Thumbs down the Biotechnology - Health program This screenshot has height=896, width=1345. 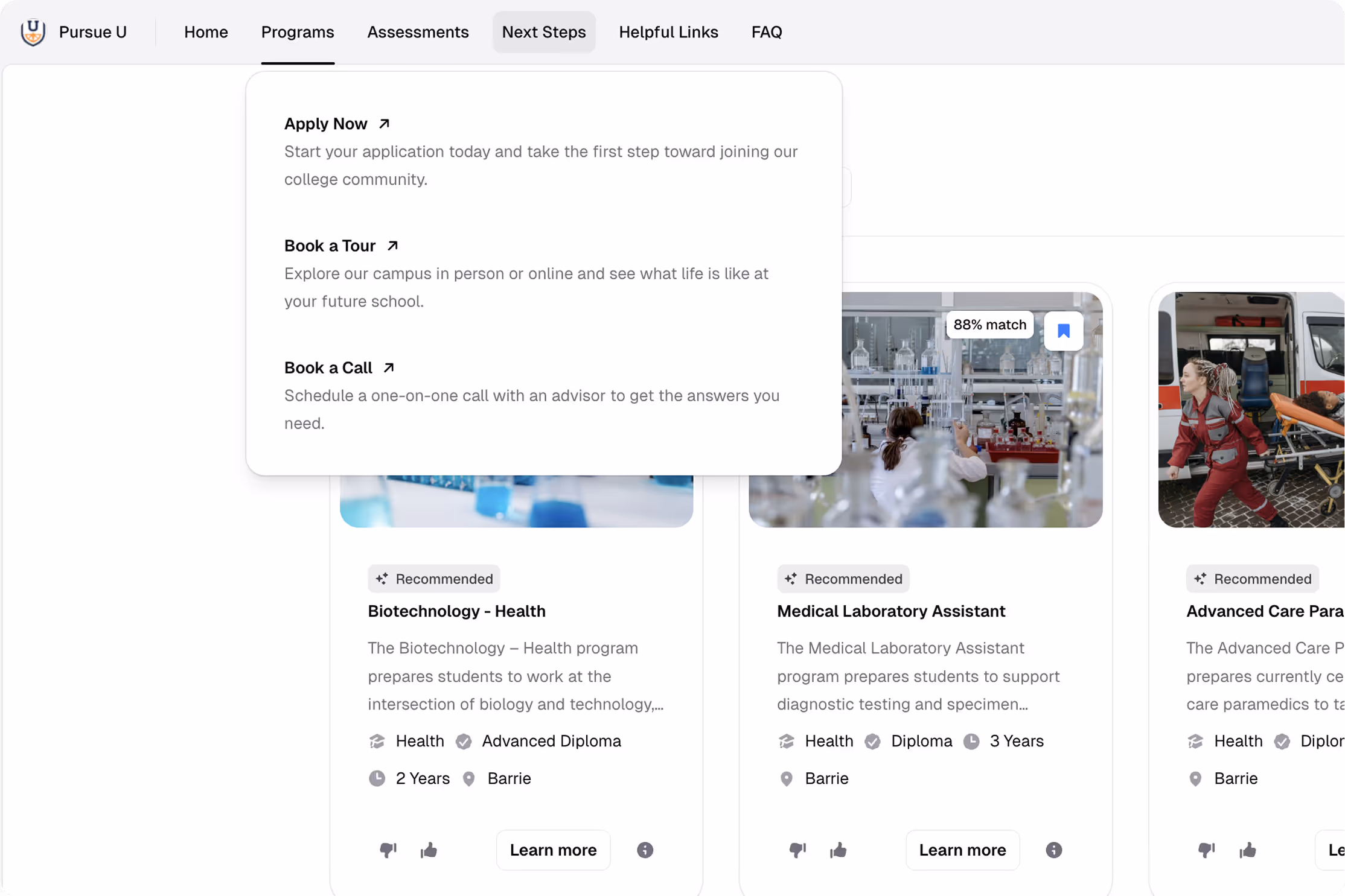click(388, 850)
